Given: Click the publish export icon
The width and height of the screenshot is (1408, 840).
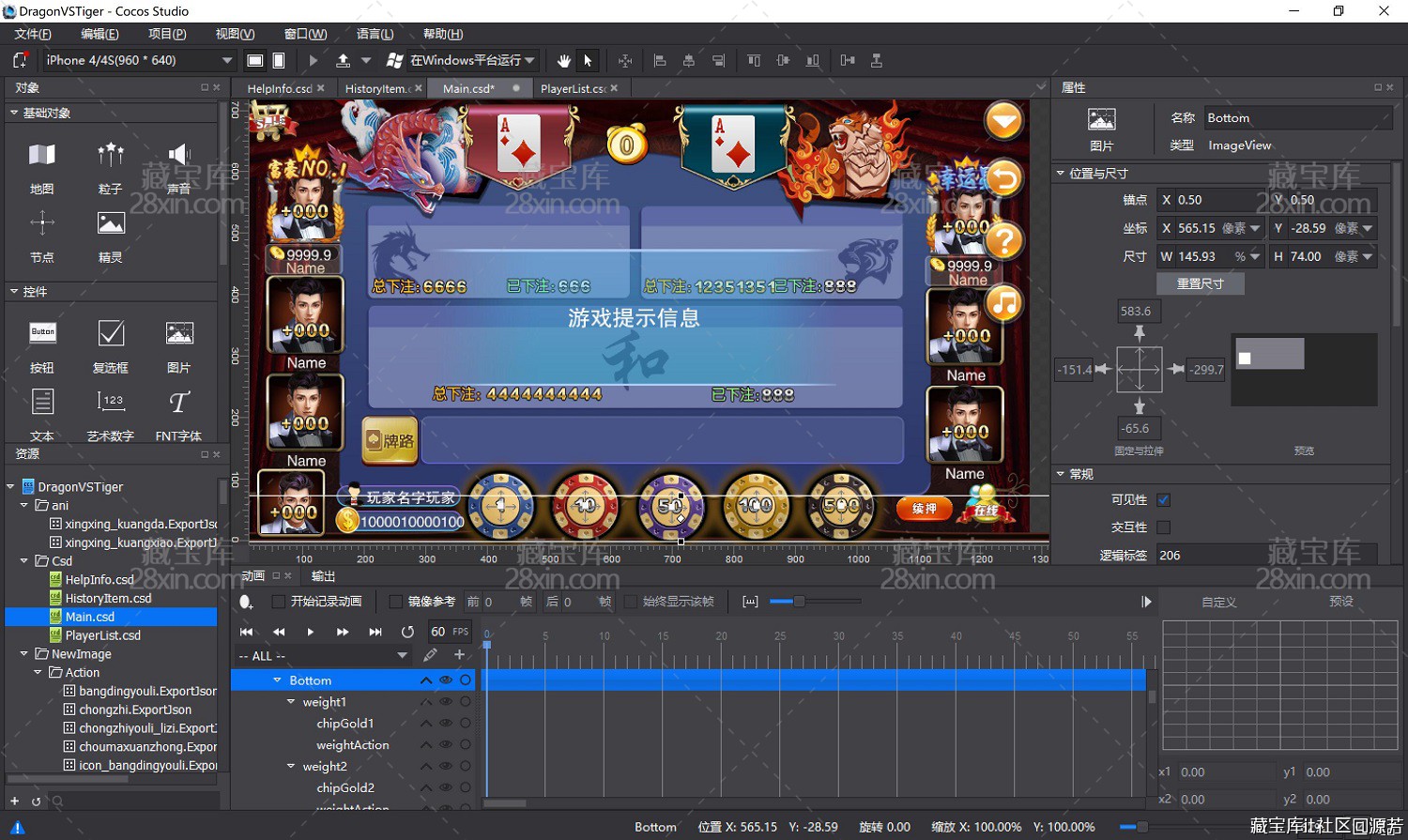Looking at the screenshot, I should pos(343,60).
